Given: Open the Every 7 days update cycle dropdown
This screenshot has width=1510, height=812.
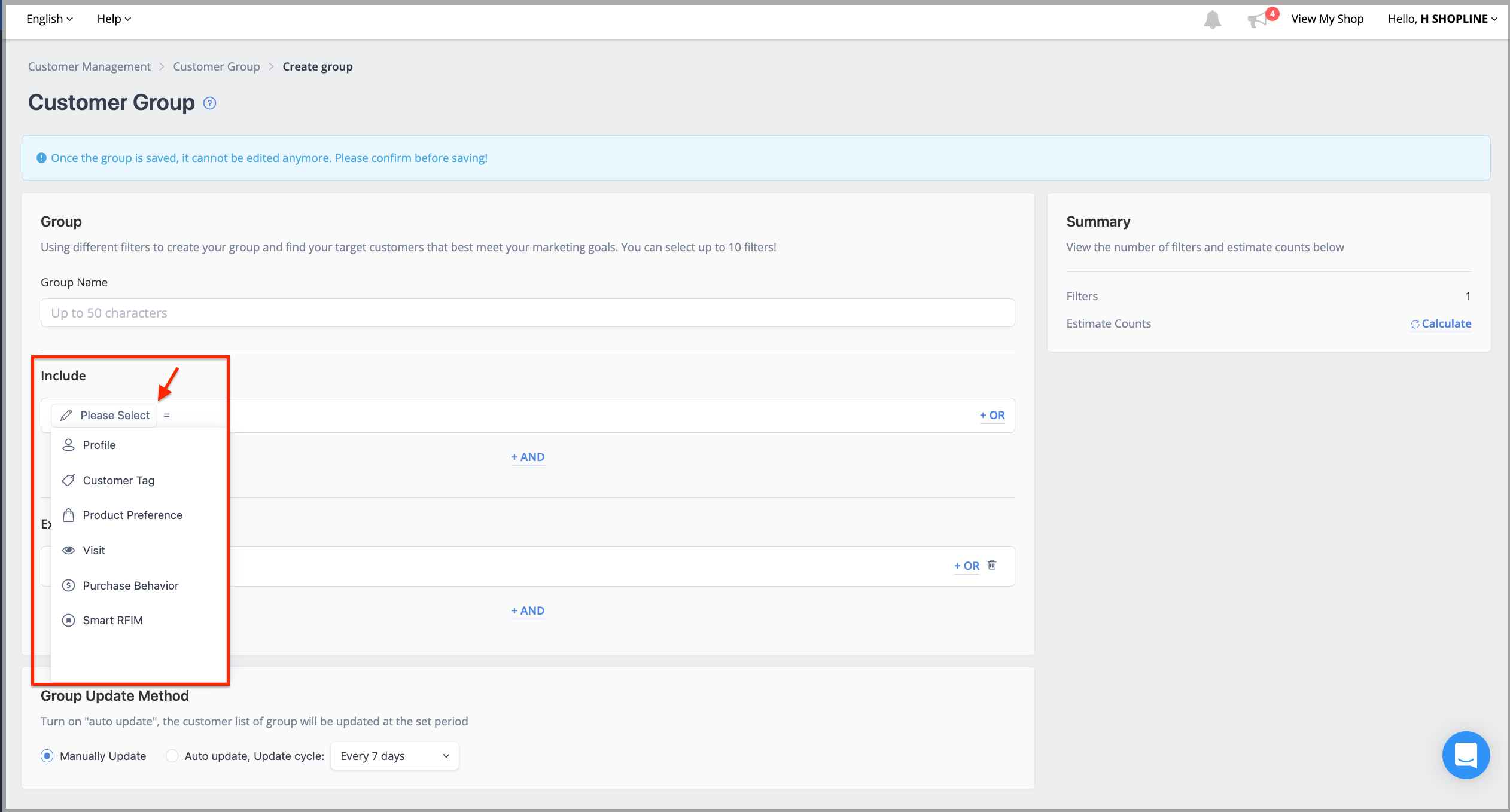Looking at the screenshot, I should pos(395,756).
